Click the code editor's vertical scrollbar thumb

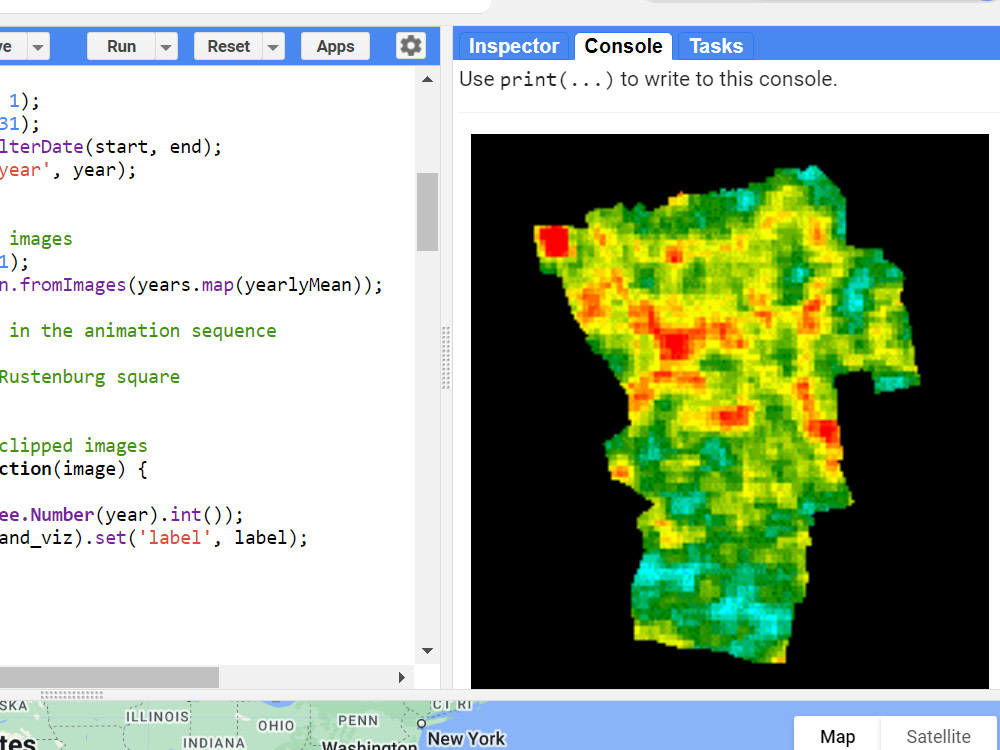(x=427, y=210)
